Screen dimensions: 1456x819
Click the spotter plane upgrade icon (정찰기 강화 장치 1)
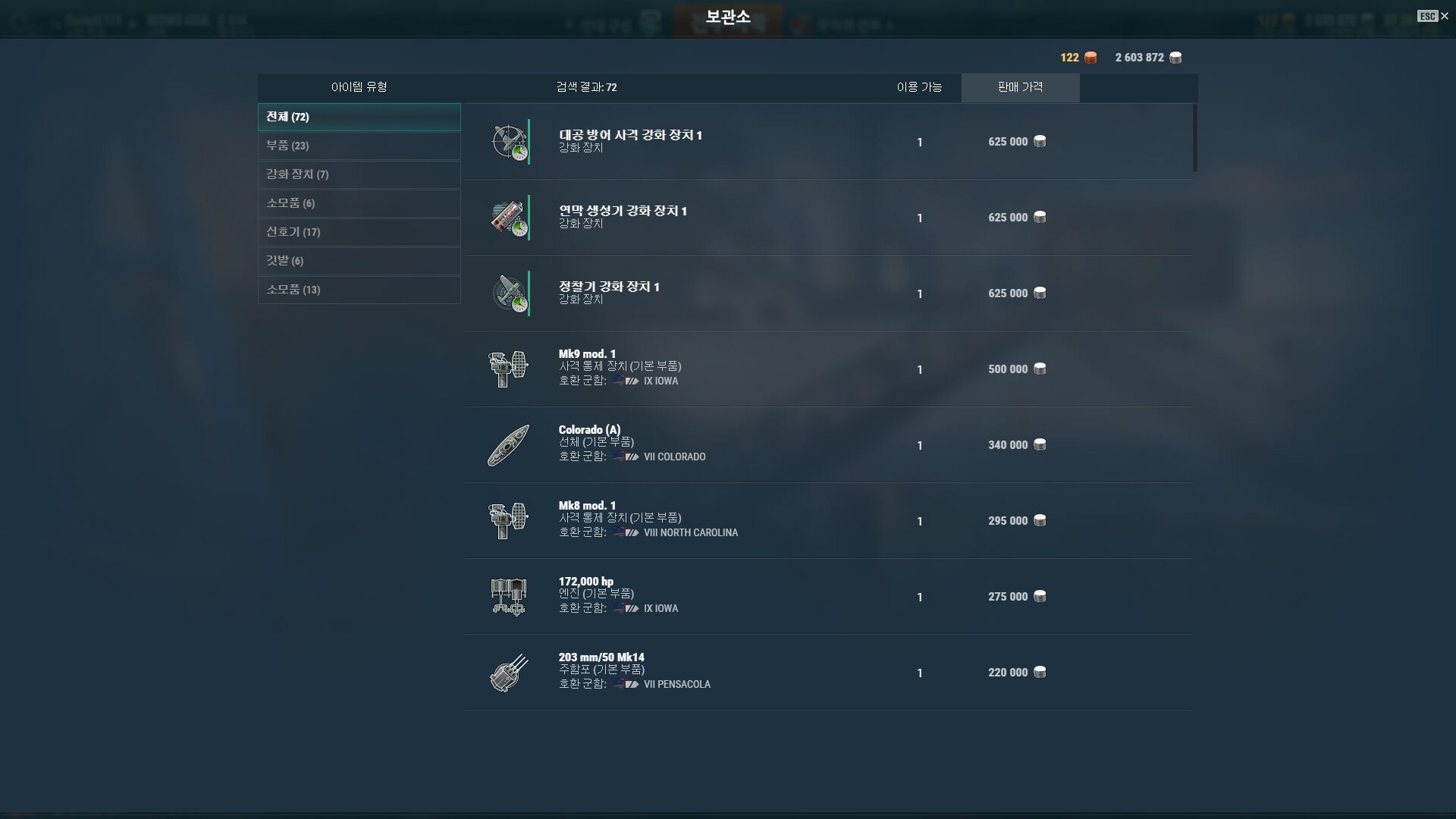509,293
